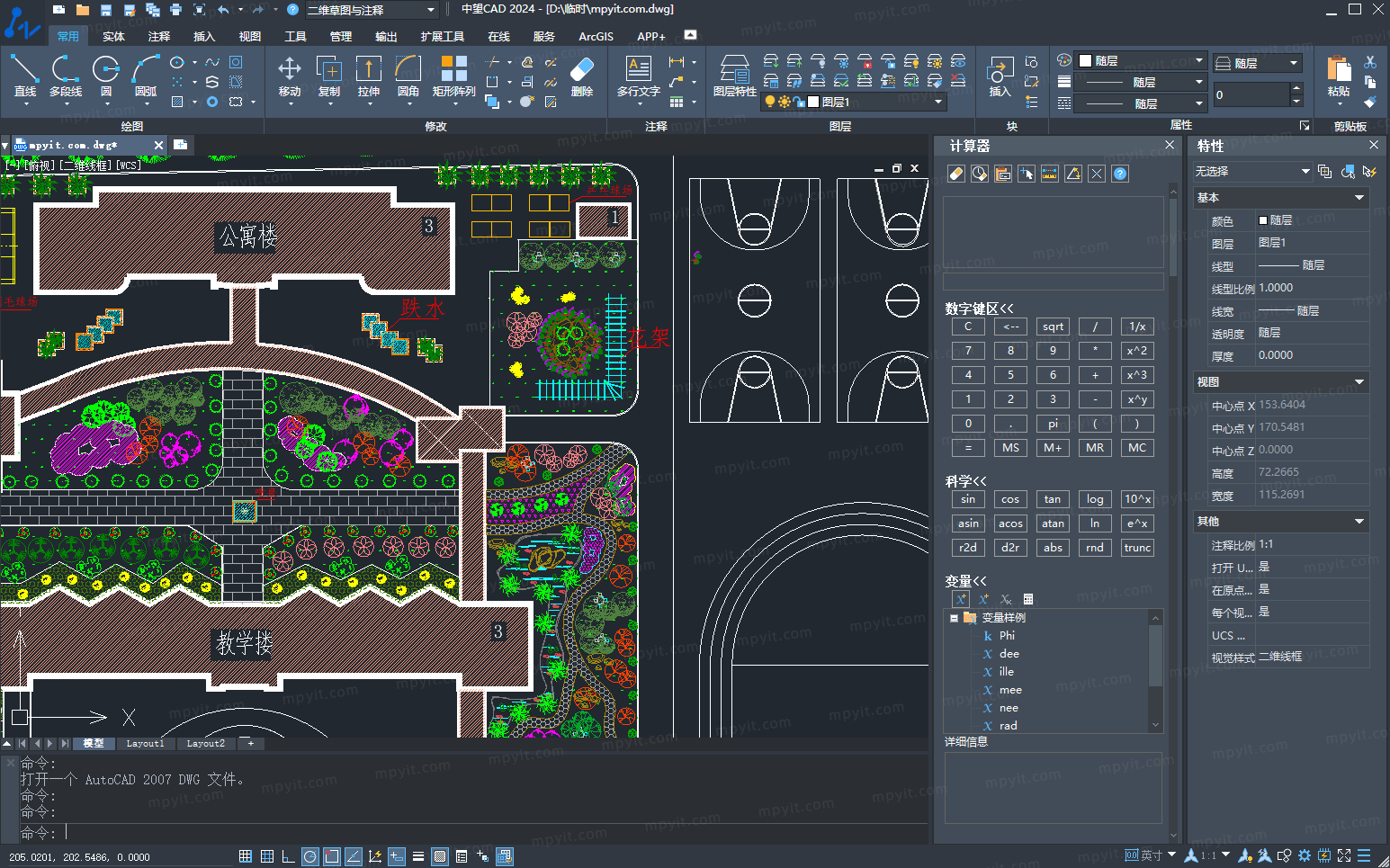1390x868 pixels.
Task: Select the 插入 (Insert block) tool
Action: tap(1000, 76)
